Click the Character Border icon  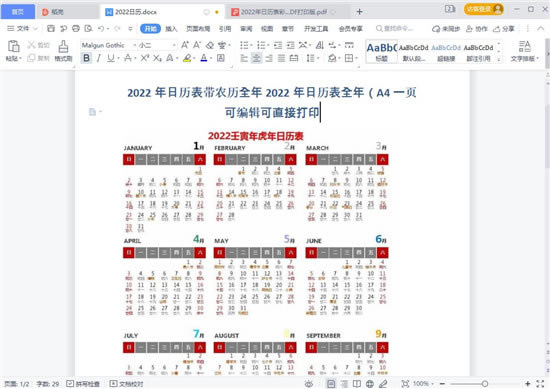pos(221,58)
